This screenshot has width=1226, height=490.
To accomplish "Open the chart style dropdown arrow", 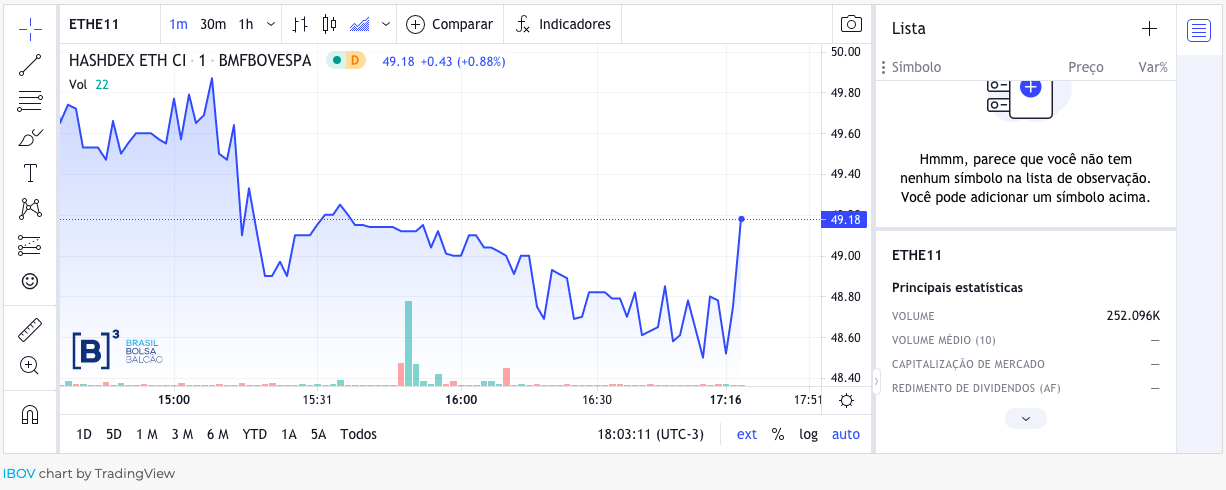I will click(x=386, y=24).
